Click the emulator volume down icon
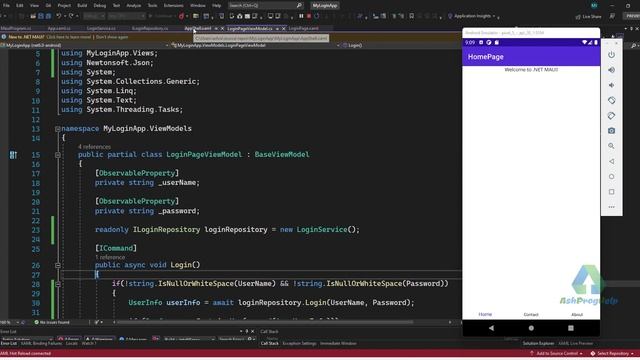640x360 pixels. click(611, 85)
